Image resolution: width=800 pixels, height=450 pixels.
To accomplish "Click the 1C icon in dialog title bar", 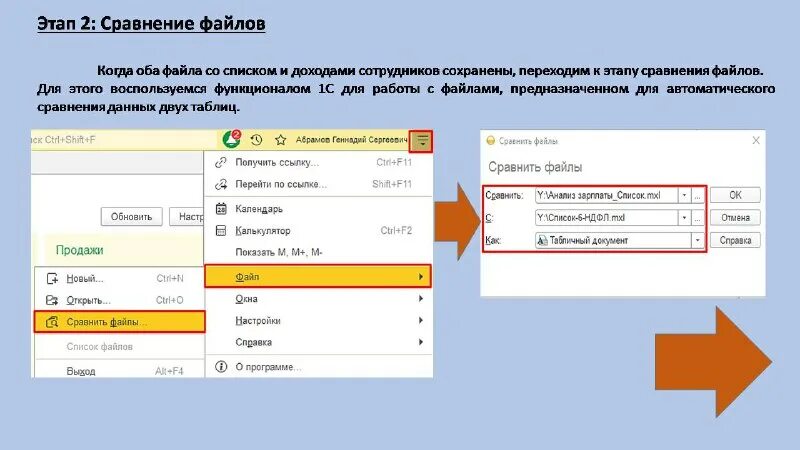I will tap(490, 140).
